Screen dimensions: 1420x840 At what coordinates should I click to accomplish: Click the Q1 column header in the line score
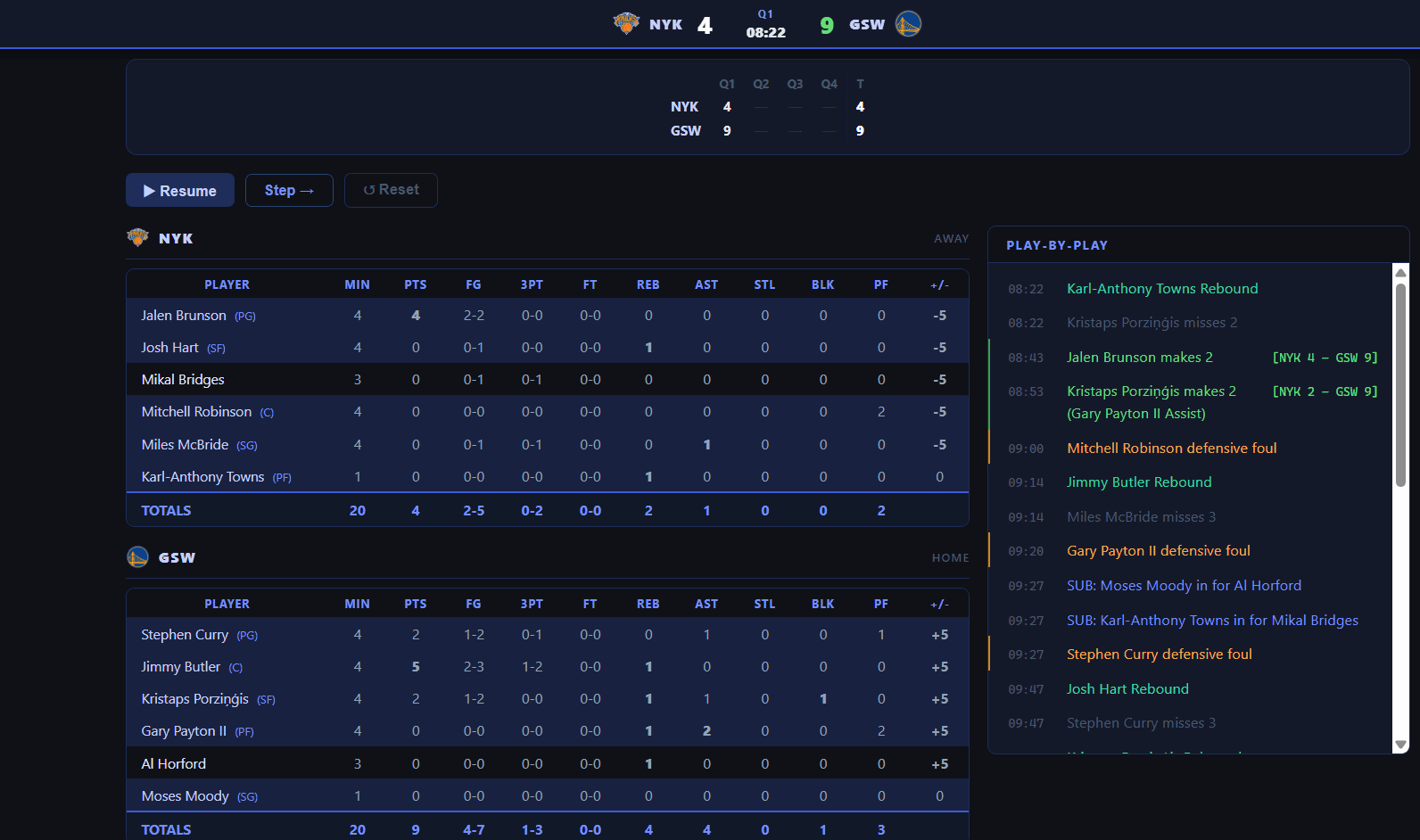coord(727,84)
